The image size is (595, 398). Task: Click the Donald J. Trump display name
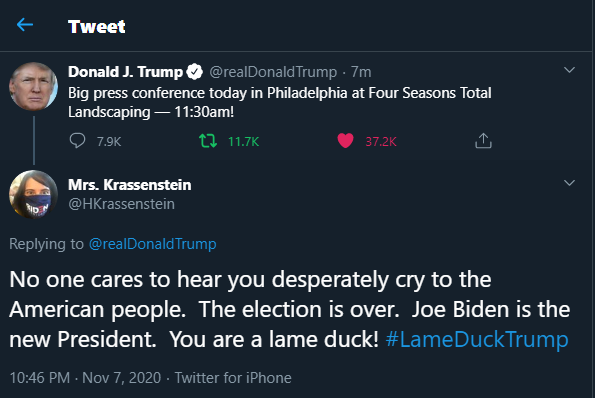126,72
